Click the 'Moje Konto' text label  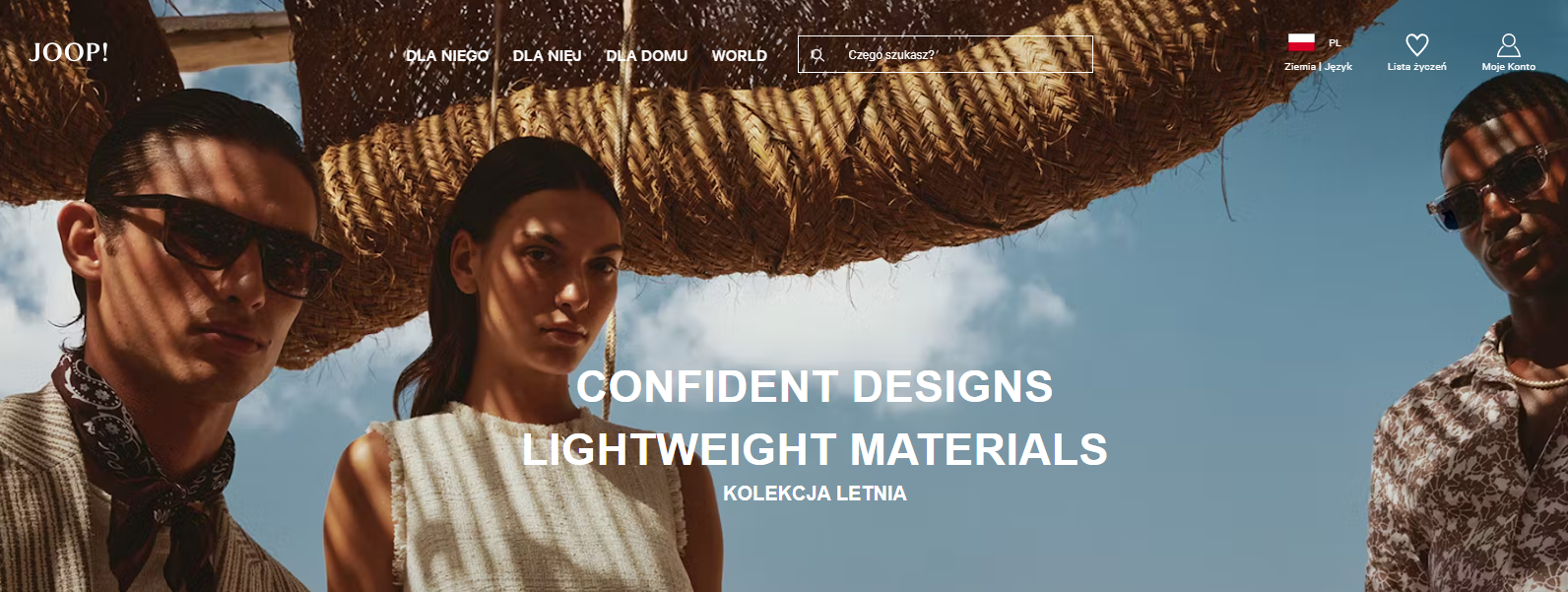(x=1508, y=67)
